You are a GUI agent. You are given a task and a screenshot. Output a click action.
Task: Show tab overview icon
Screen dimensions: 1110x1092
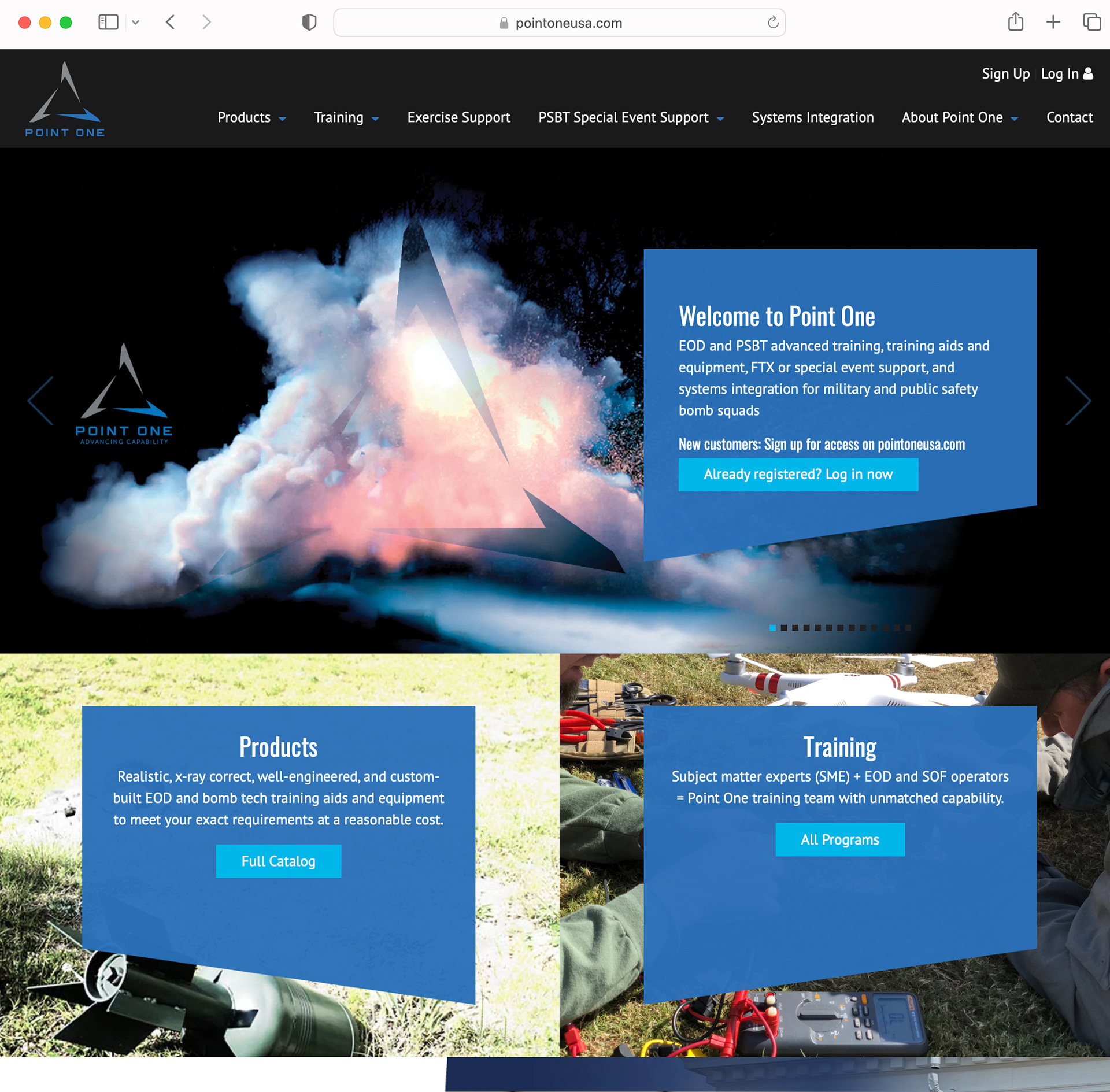pos(1091,23)
